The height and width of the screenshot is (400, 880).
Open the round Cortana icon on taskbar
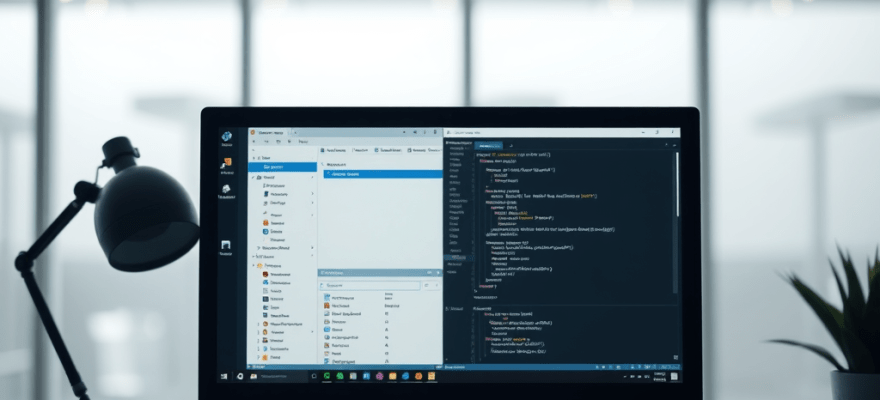point(240,377)
